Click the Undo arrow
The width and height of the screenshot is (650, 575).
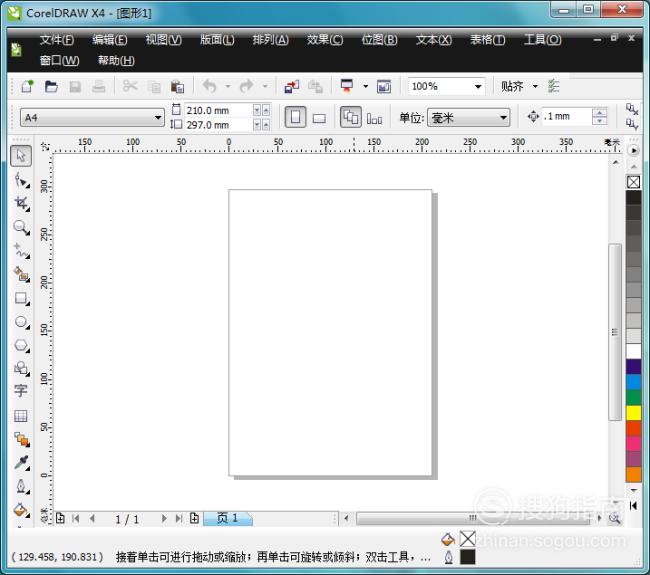pos(210,86)
